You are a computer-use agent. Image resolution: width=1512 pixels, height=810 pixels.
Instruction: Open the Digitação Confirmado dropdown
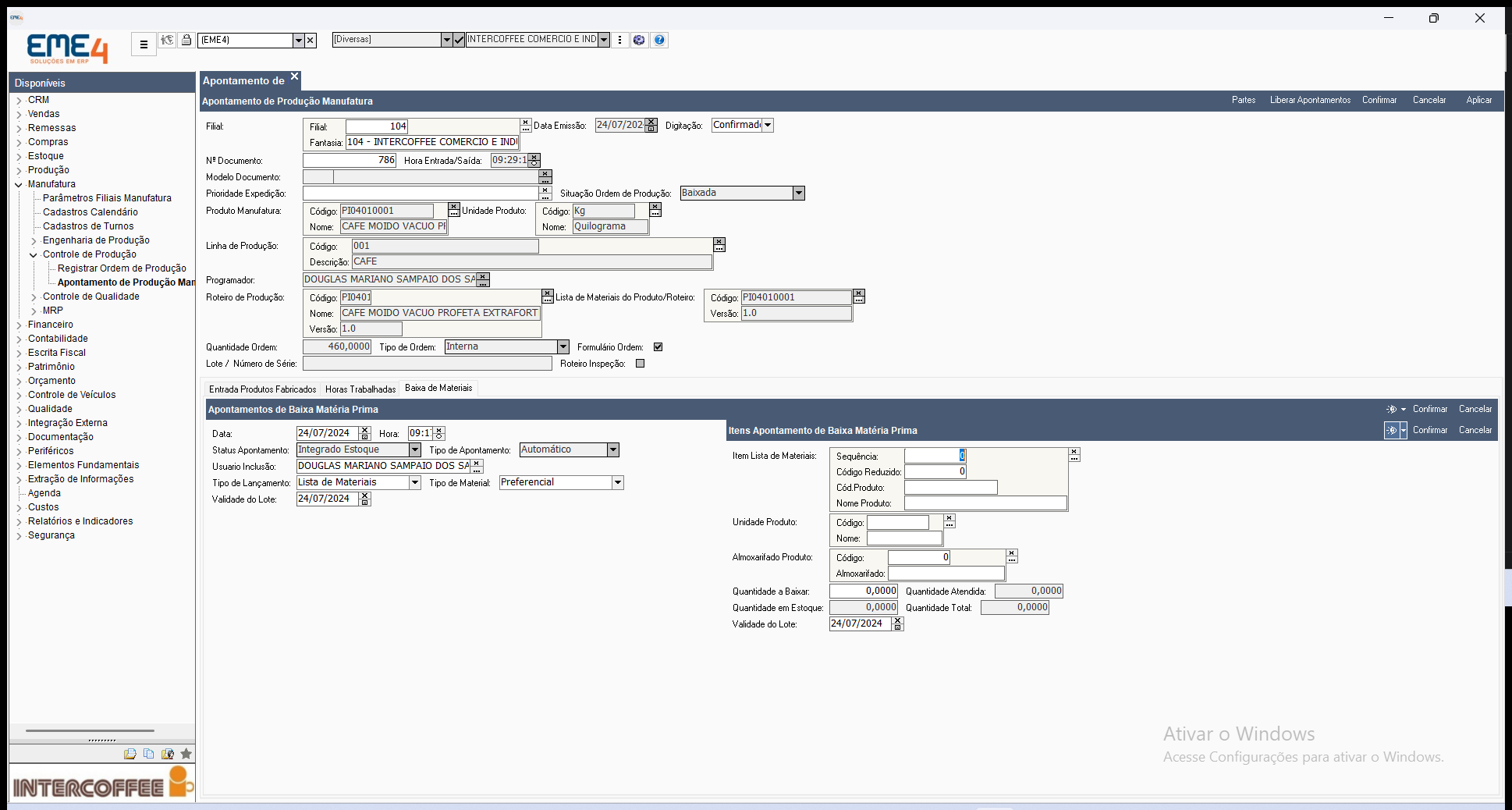point(768,125)
